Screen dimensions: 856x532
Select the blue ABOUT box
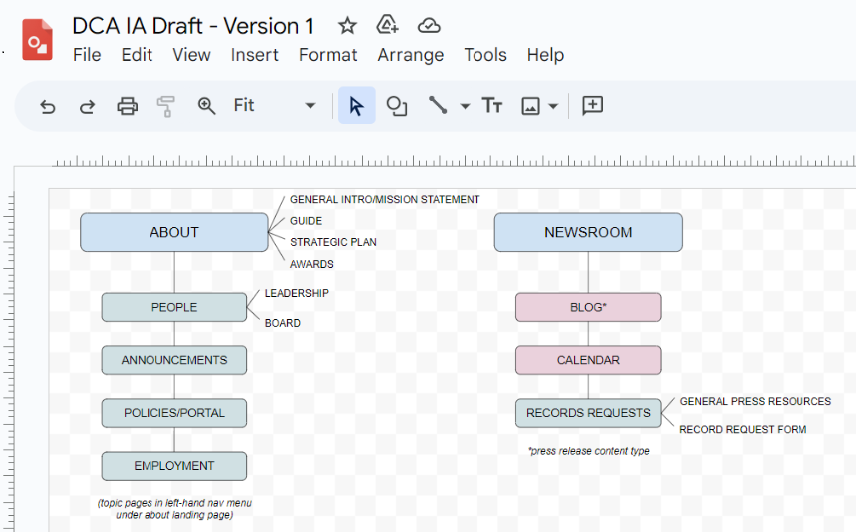(x=174, y=232)
